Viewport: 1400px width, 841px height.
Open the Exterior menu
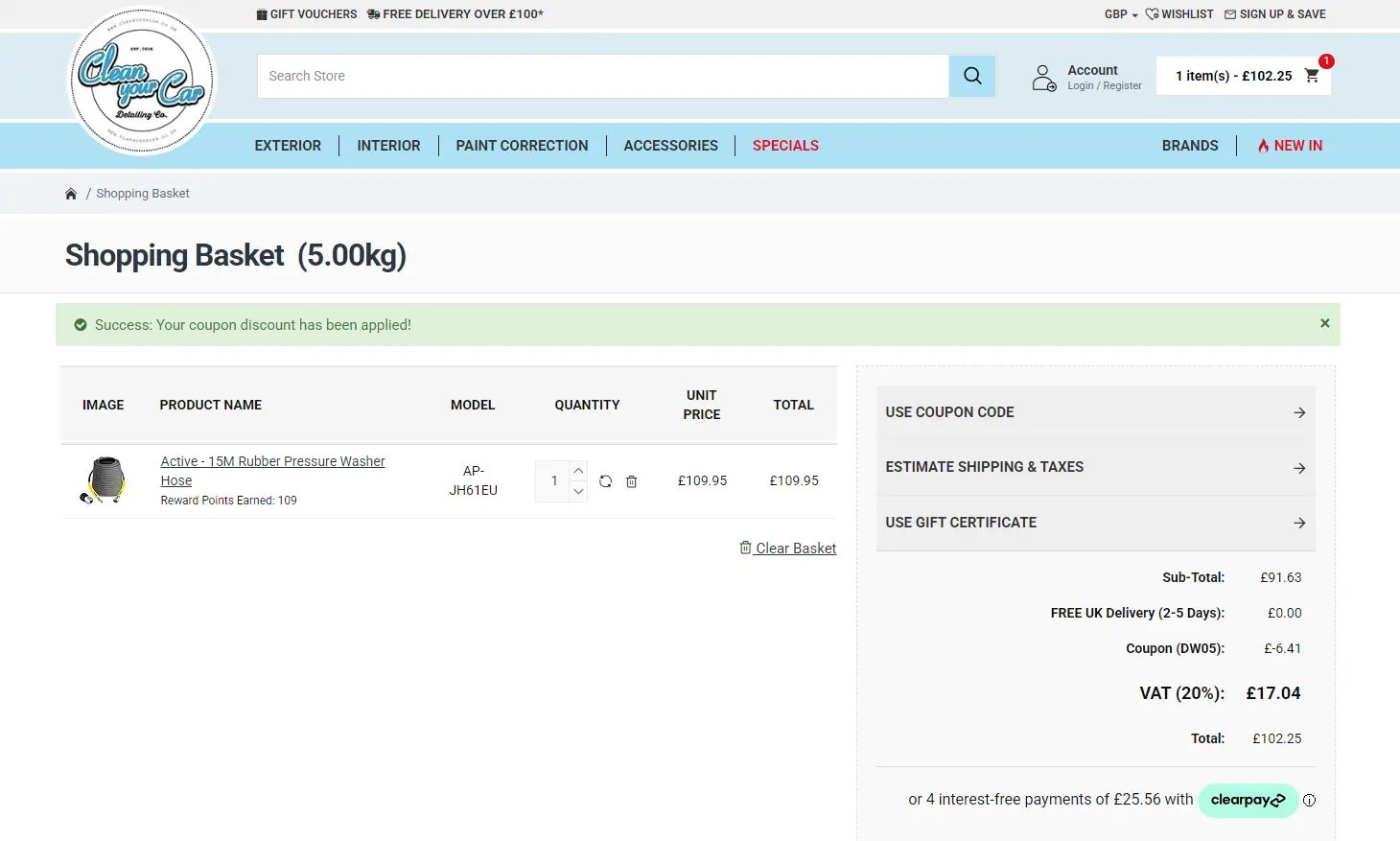[x=288, y=146]
